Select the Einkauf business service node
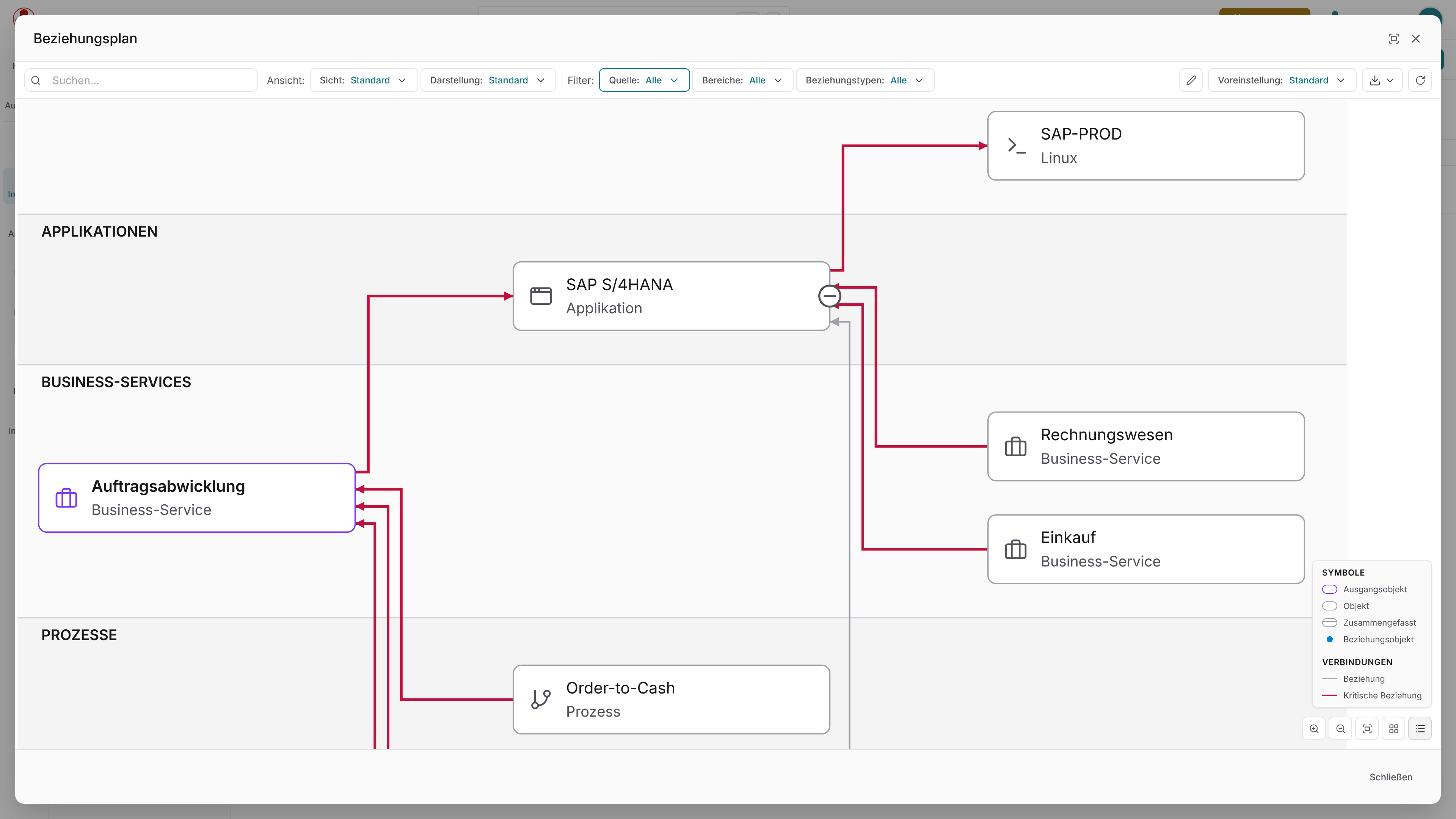The image size is (1456, 819). (1146, 549)
